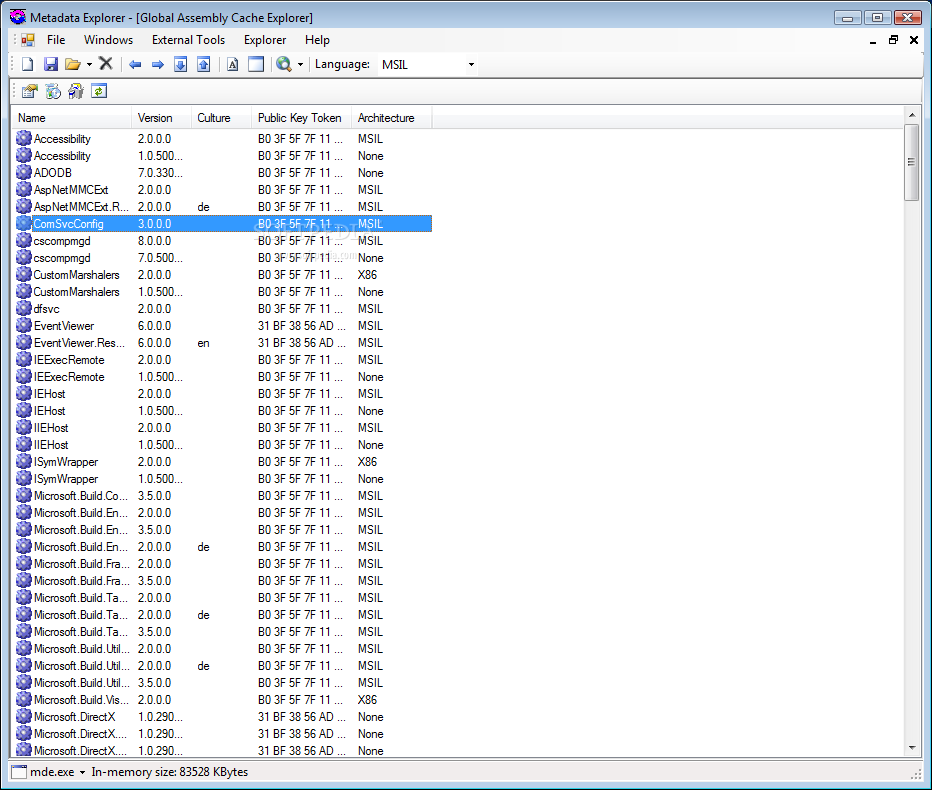Open the Explorer menu
Viewport: 932px width, 790px height.
265,40
